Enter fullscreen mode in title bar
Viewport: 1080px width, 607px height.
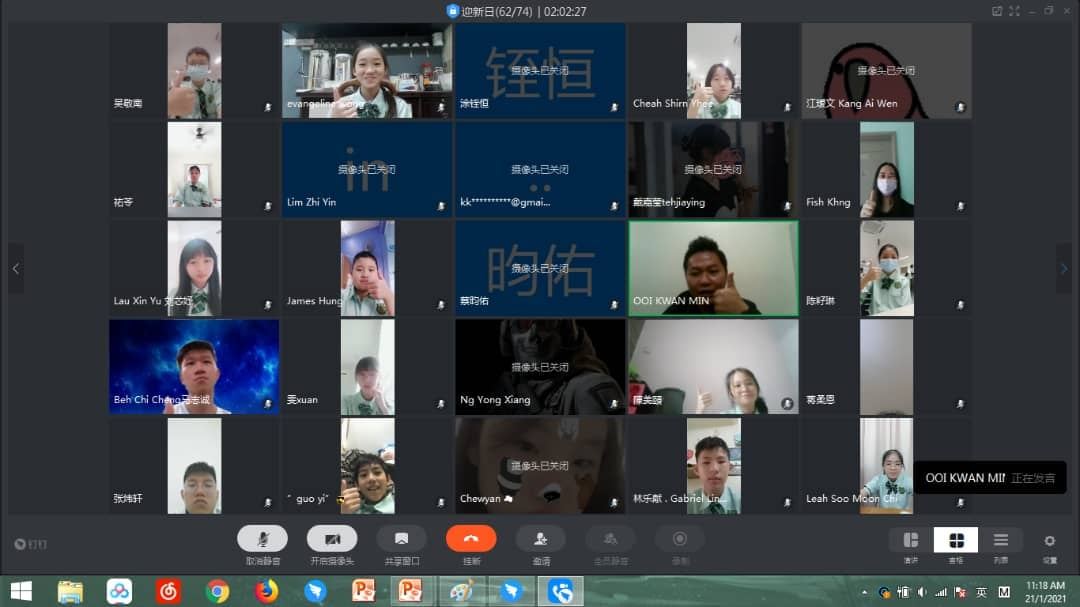pos(1014,11)
